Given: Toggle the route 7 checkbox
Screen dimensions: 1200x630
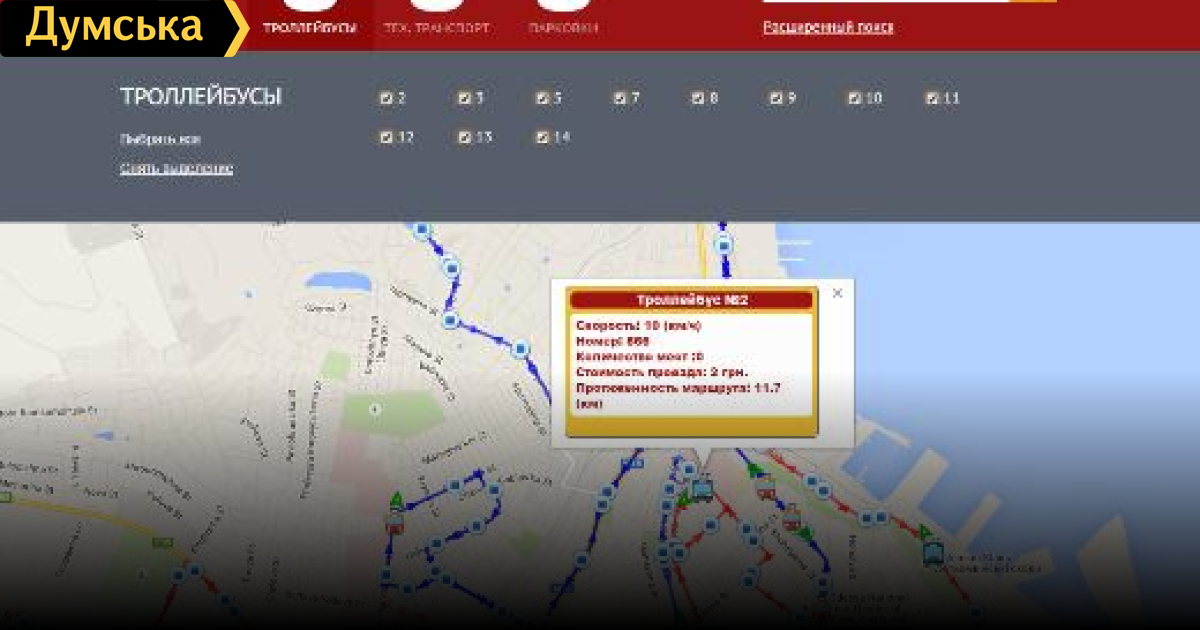Looking at the screenshot, I should click(x=620, y=98).
